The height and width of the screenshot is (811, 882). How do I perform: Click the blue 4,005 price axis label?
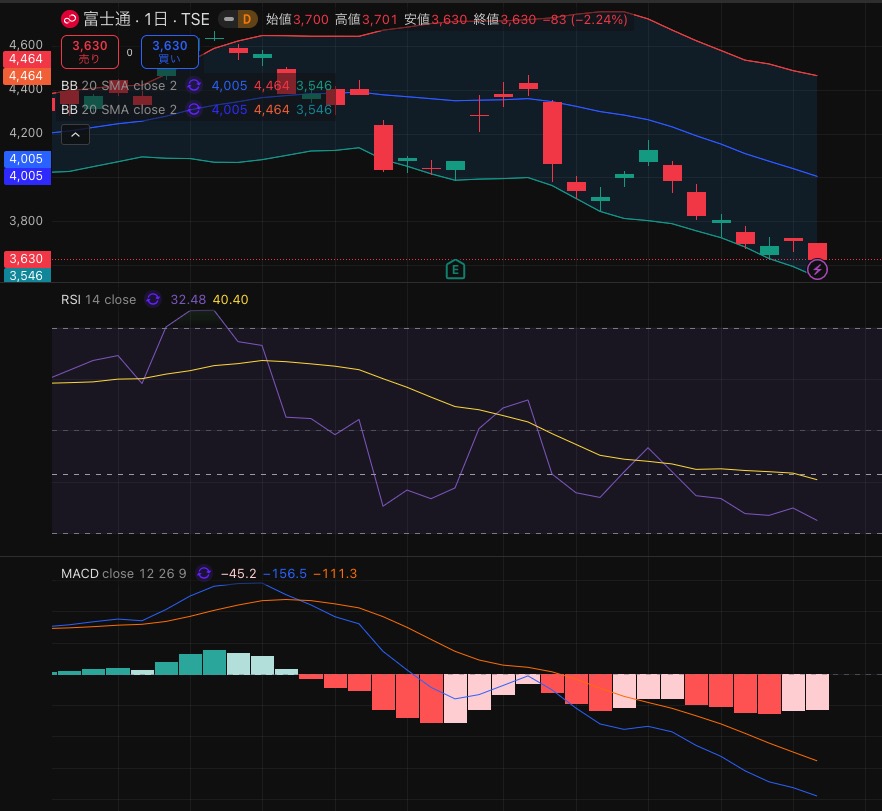pos(24,159)
